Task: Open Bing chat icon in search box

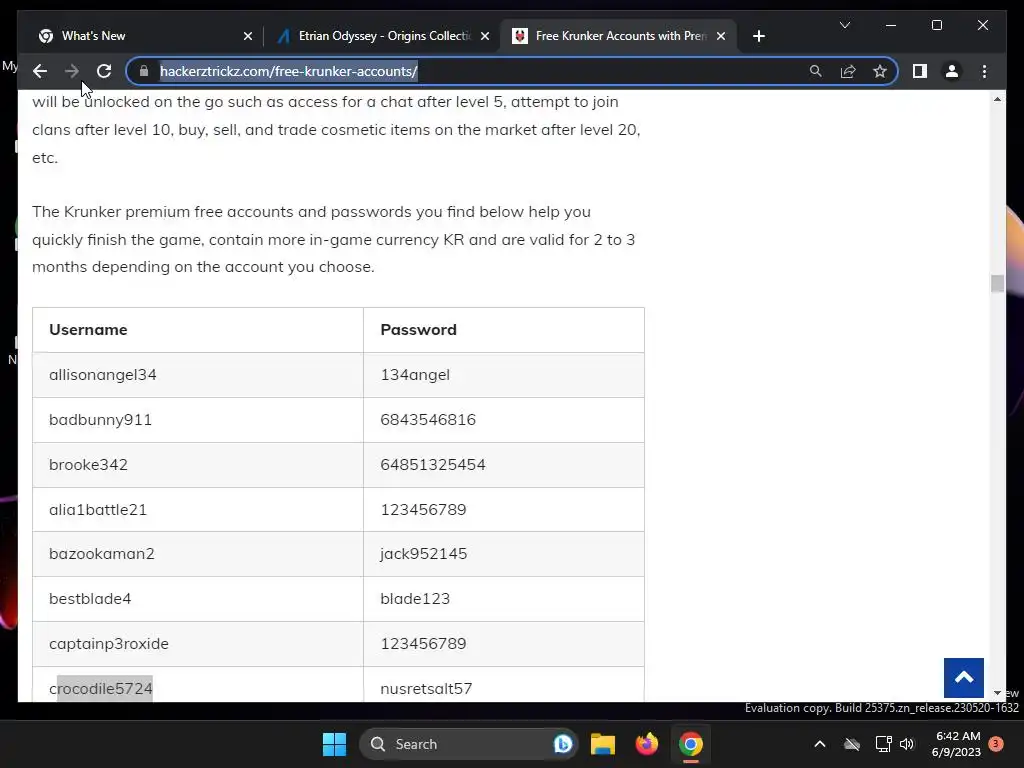Action: [x=562, y=744]
